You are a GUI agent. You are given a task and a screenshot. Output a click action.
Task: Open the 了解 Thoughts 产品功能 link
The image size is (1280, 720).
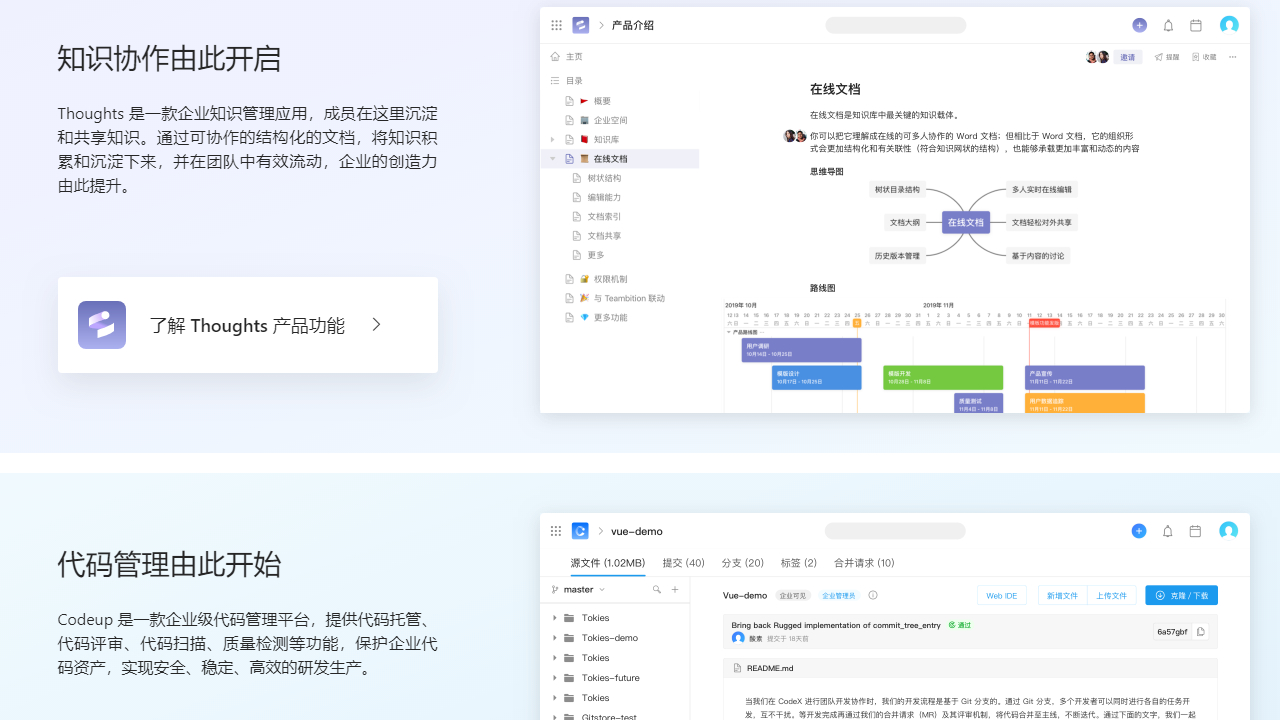(246, 324)
